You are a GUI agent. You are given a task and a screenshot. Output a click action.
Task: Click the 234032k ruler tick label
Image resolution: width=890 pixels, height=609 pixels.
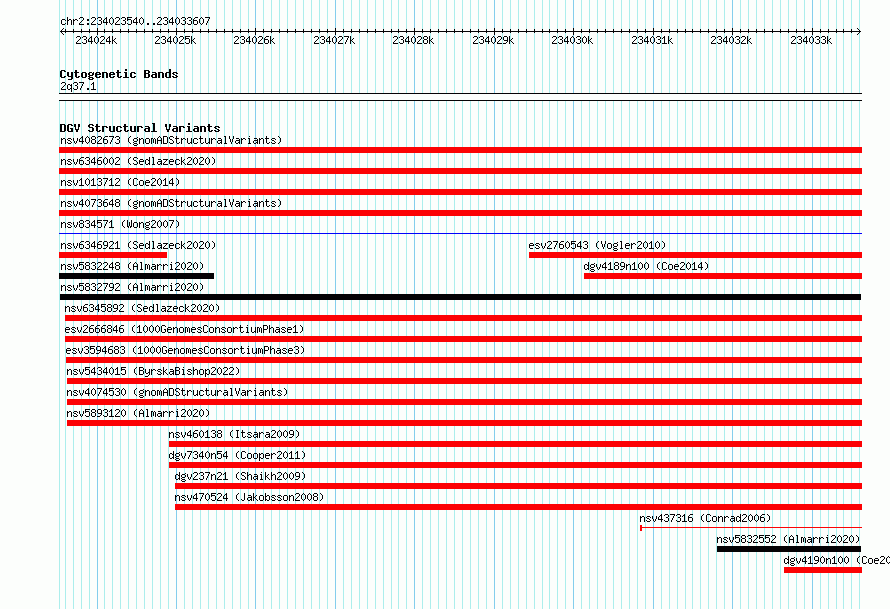pos(731,40)
